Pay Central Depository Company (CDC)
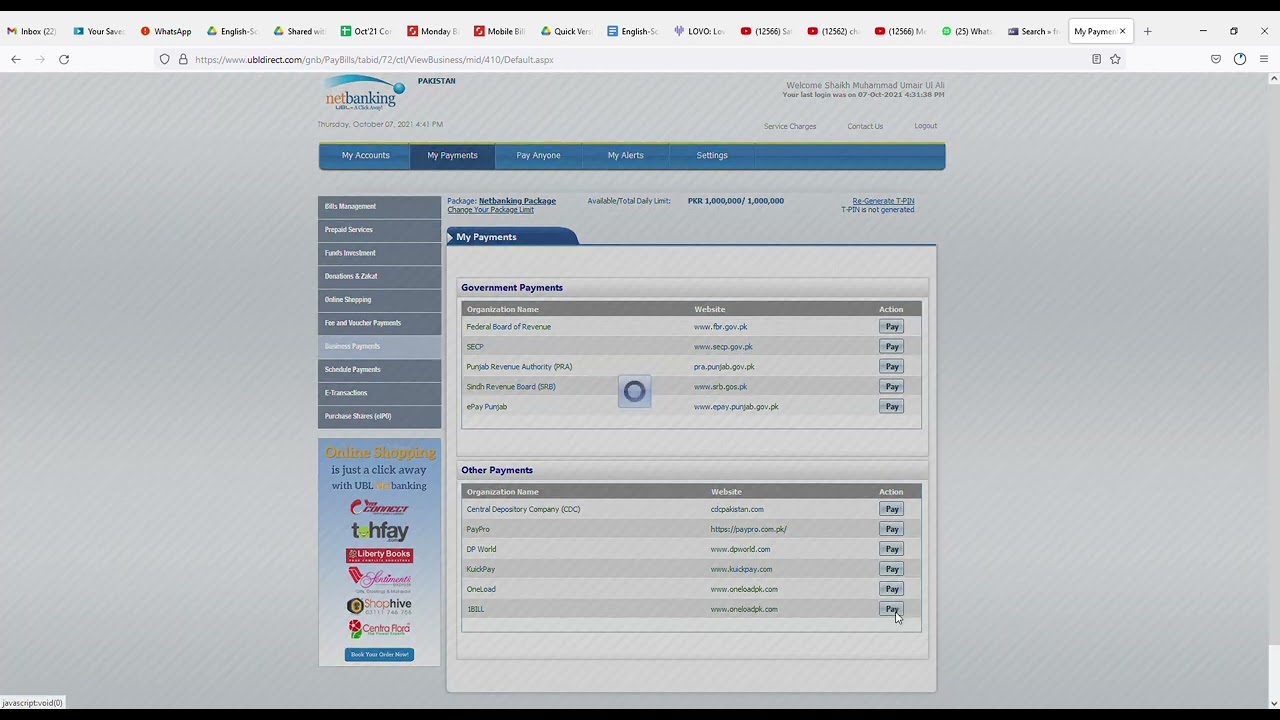1280x720 pixels. coord(892,509)
